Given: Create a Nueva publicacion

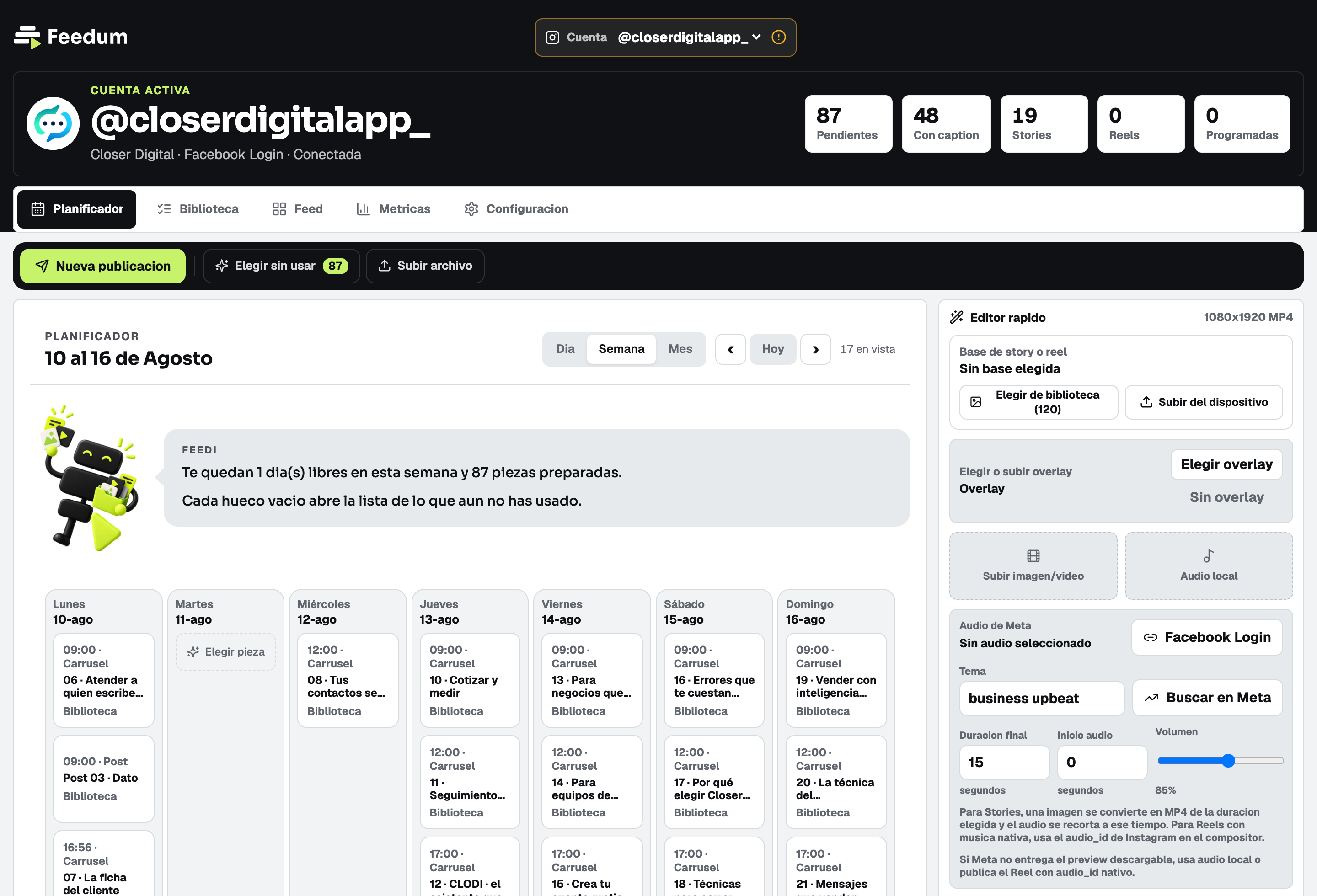Looking at the screenshot, I should (x=102, y=266).
